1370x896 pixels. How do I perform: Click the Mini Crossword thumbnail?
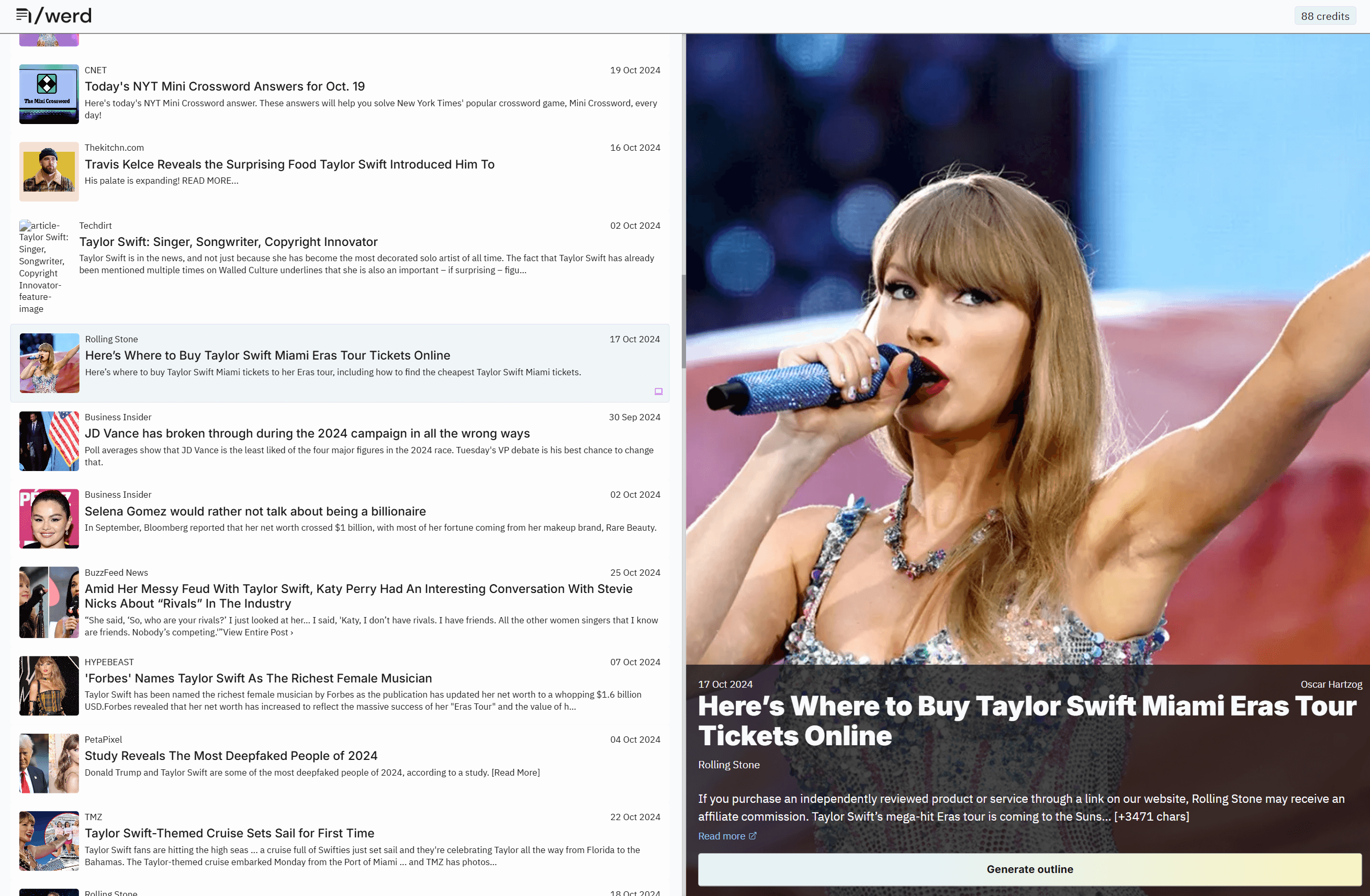(x=49, y=94)
